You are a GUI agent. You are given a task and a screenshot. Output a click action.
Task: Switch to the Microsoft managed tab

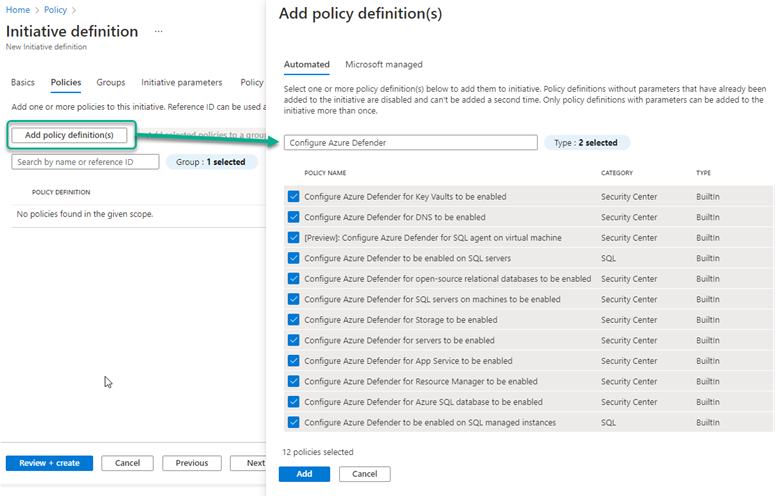[x=383, y=65]
